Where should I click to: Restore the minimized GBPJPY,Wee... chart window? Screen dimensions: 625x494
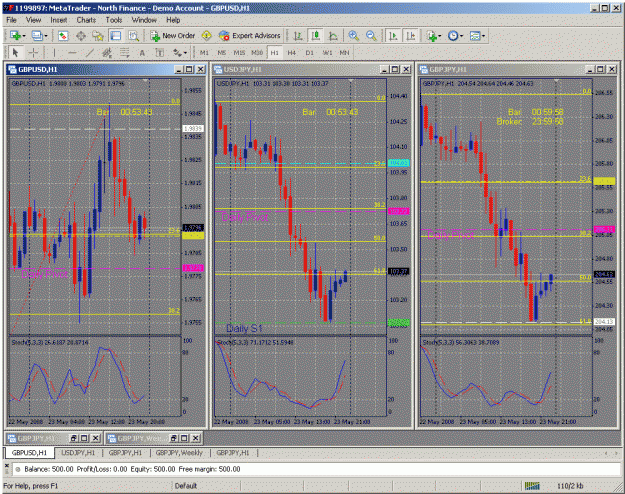pyautogui.click(x=174, y=438)
